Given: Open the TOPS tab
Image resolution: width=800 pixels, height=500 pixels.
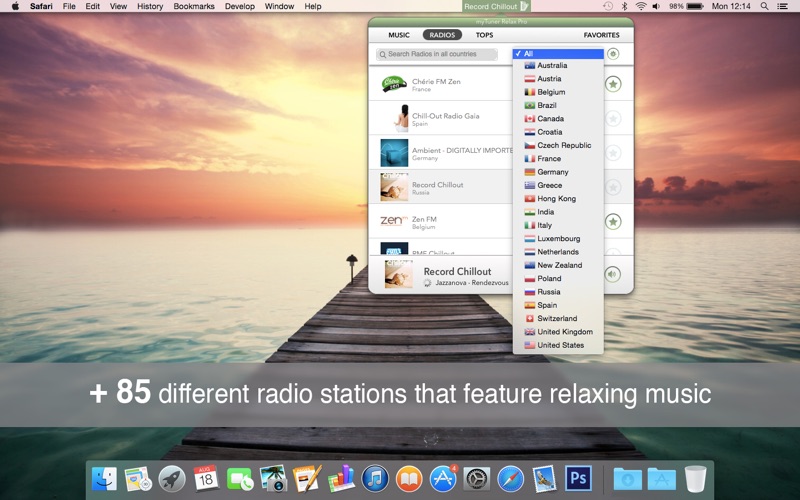Looking at the screenshot, I should pos(484,35).
